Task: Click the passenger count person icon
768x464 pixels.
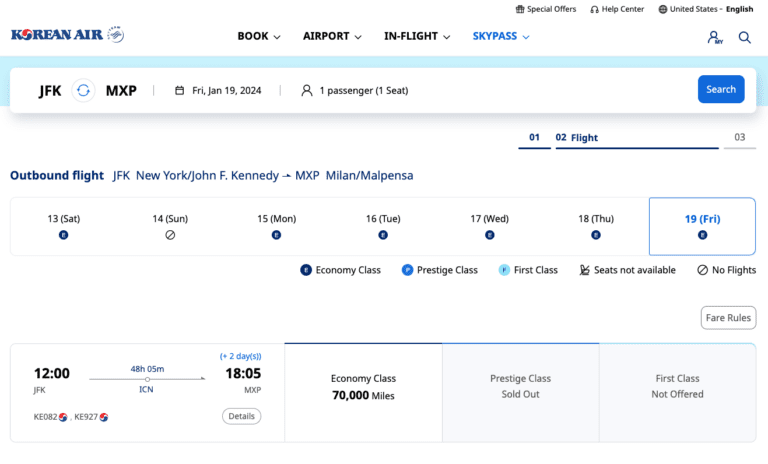Action: click(307, 90)
